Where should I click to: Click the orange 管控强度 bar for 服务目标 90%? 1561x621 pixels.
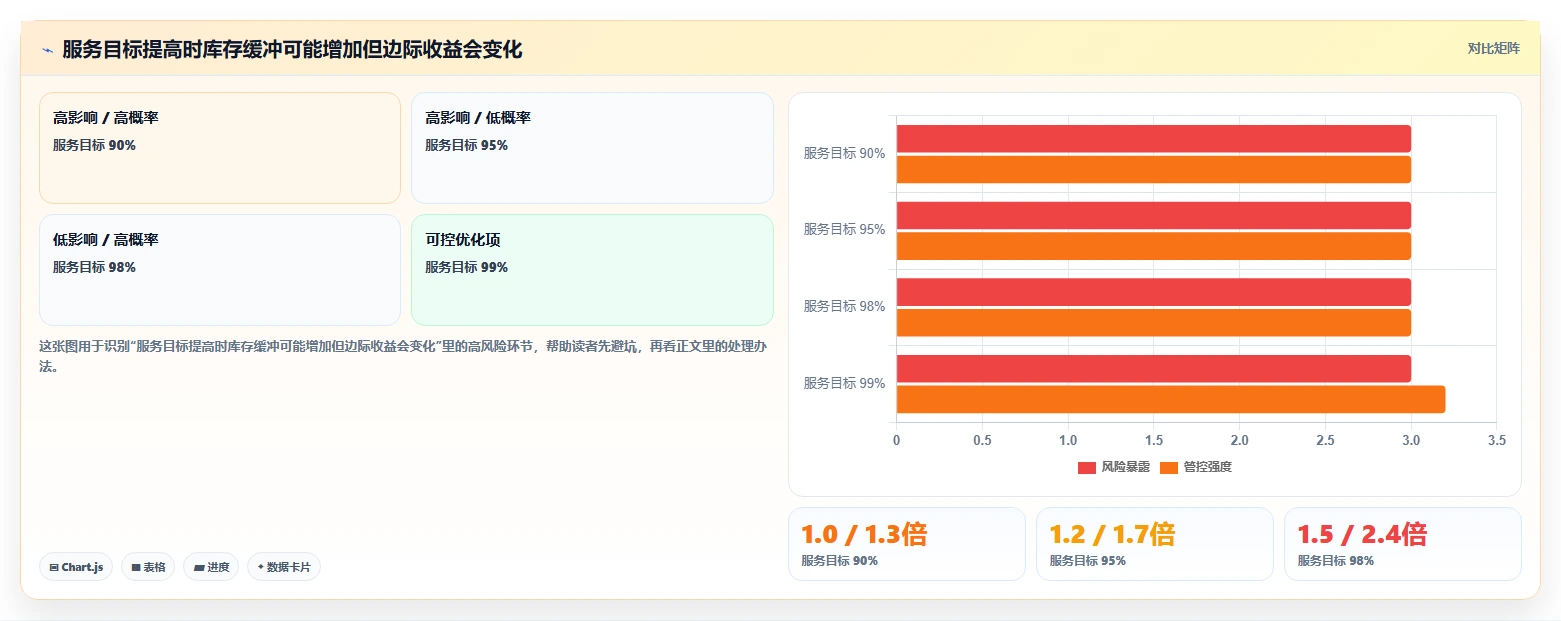(1153, 170)
